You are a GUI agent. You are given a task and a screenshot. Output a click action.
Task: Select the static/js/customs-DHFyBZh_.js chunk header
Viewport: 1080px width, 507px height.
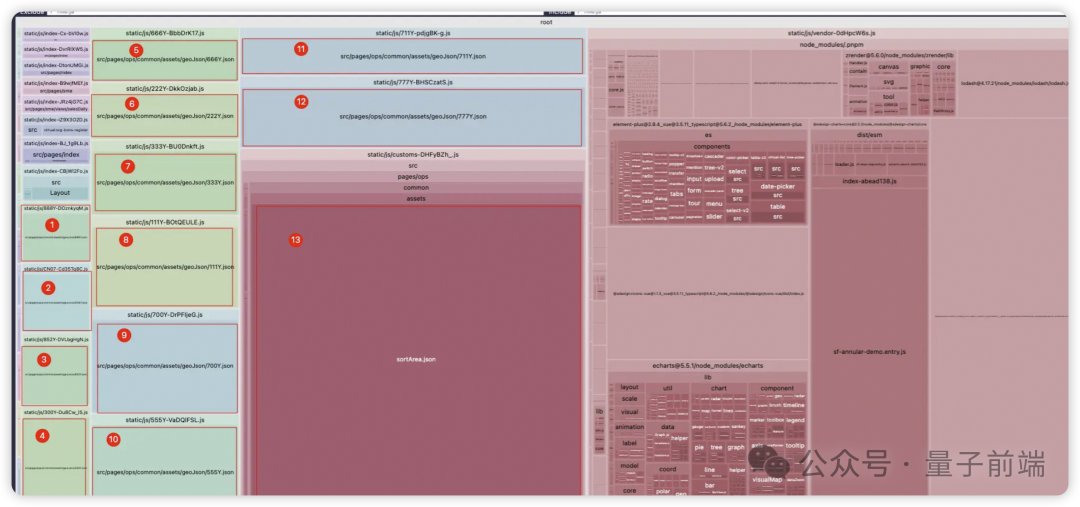413,155
